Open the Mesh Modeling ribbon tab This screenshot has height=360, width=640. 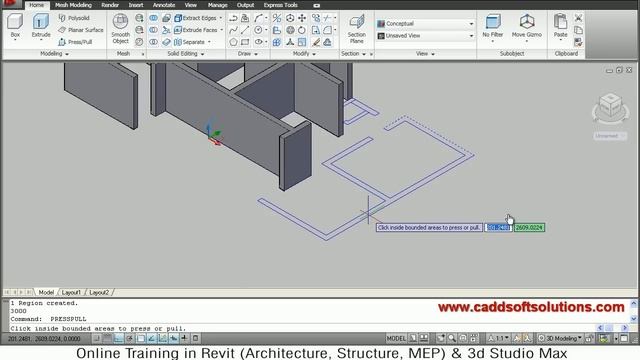73,5
